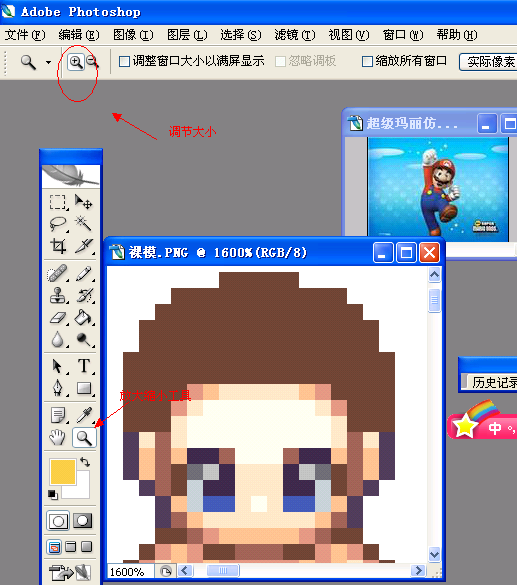This screenshot has height=585, width=517.
Task: Select the Clone Stamp tool
Action: pyautogui.click(x=57, y=295)
